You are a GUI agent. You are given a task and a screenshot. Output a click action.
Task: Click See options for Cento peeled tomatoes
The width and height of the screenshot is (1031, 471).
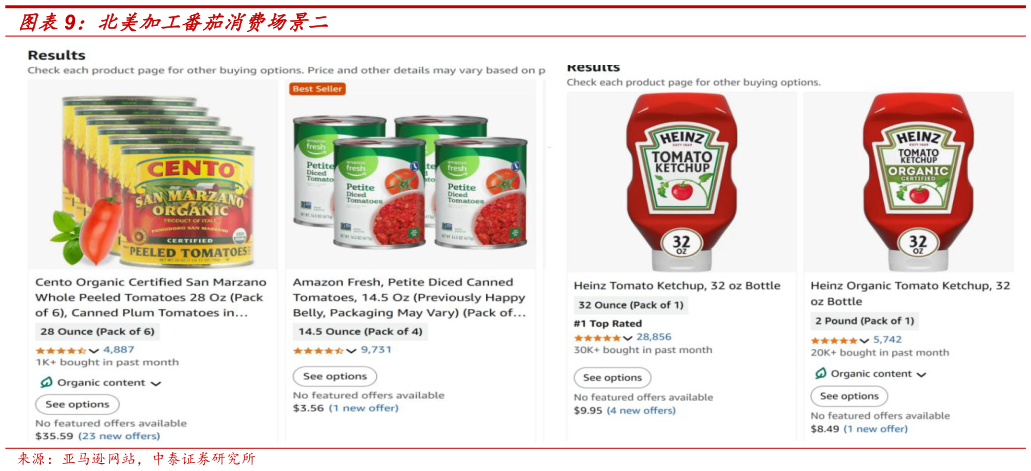[x=77, y=404]
